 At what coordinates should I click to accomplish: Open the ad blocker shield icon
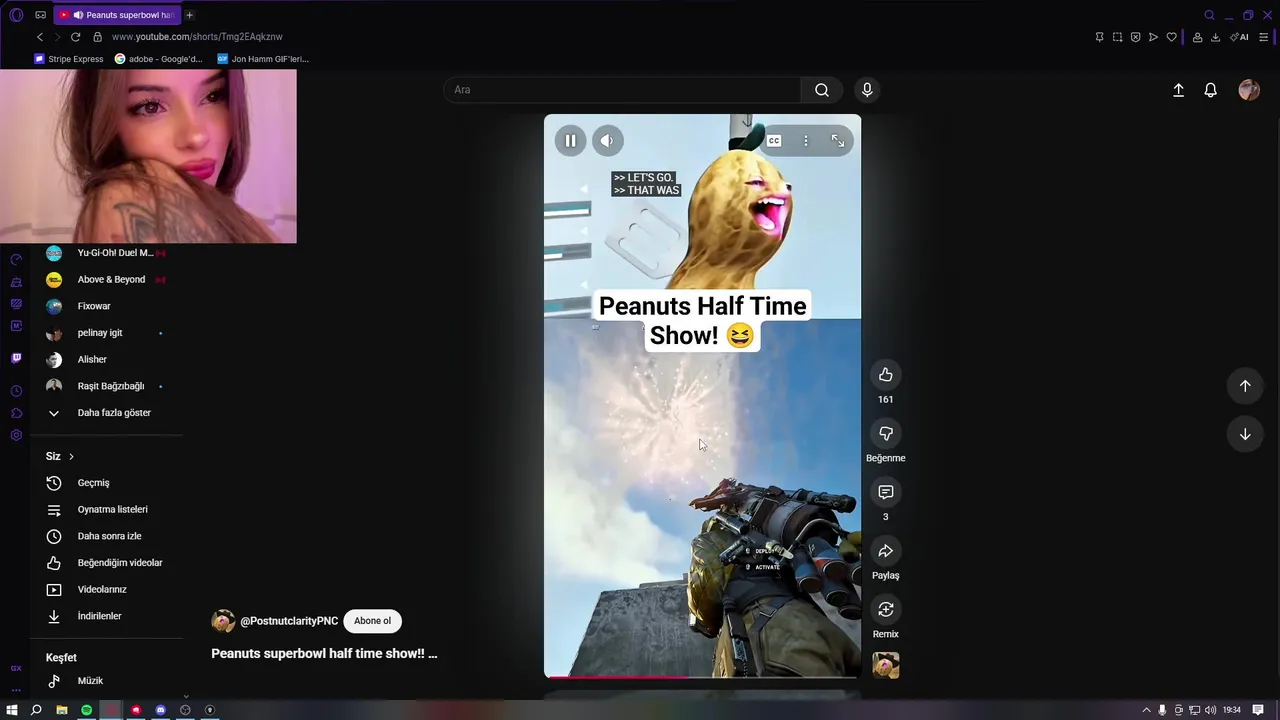point(1135,37)
